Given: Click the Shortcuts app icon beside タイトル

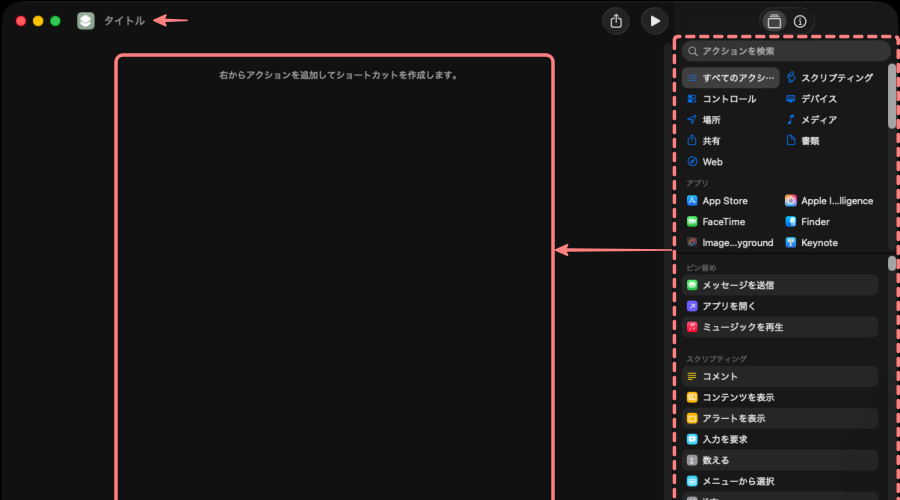Looking at the screenshot, I should click(86, 21).
